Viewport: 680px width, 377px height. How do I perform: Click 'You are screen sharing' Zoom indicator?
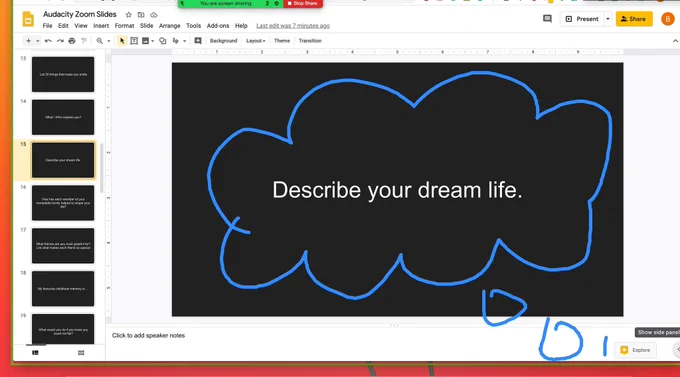(226, 3)
